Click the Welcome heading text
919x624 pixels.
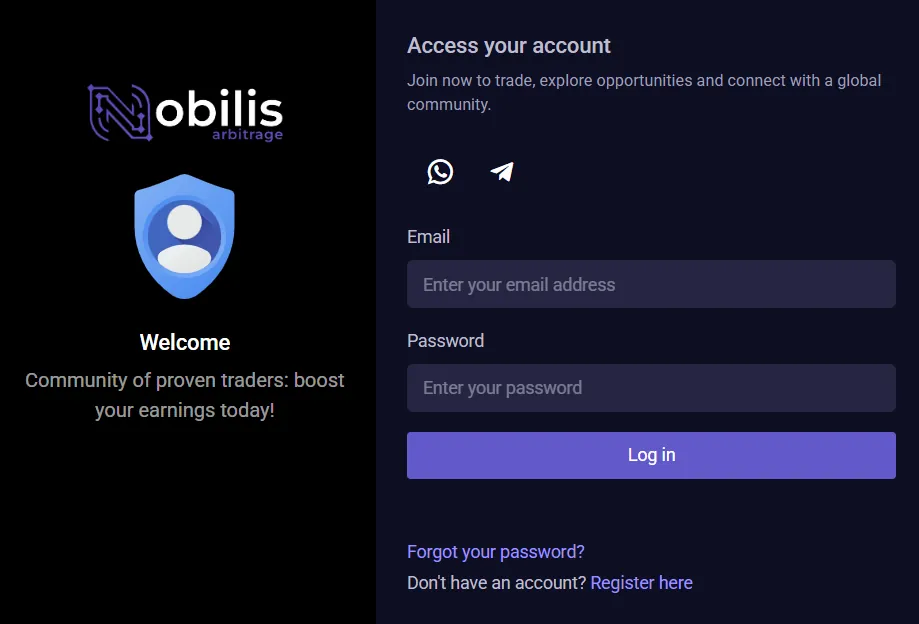(184, 342)
